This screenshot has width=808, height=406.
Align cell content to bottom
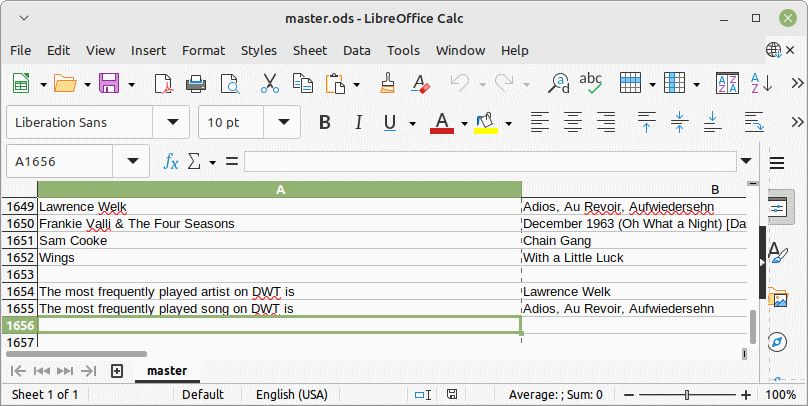coord(713,123)
